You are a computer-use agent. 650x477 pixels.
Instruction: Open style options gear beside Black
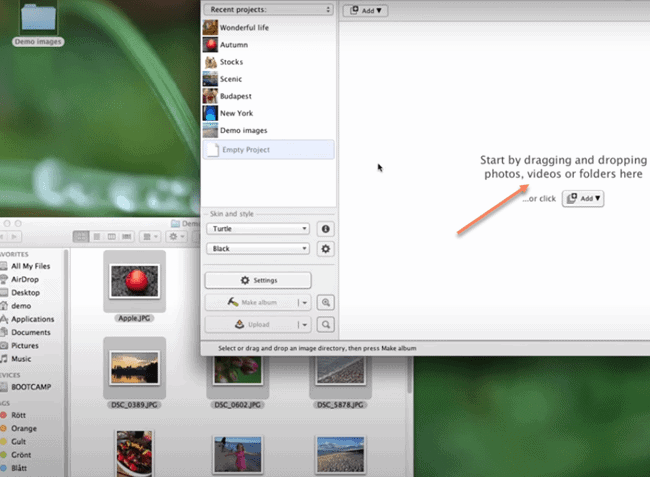[x=326, y=248]
